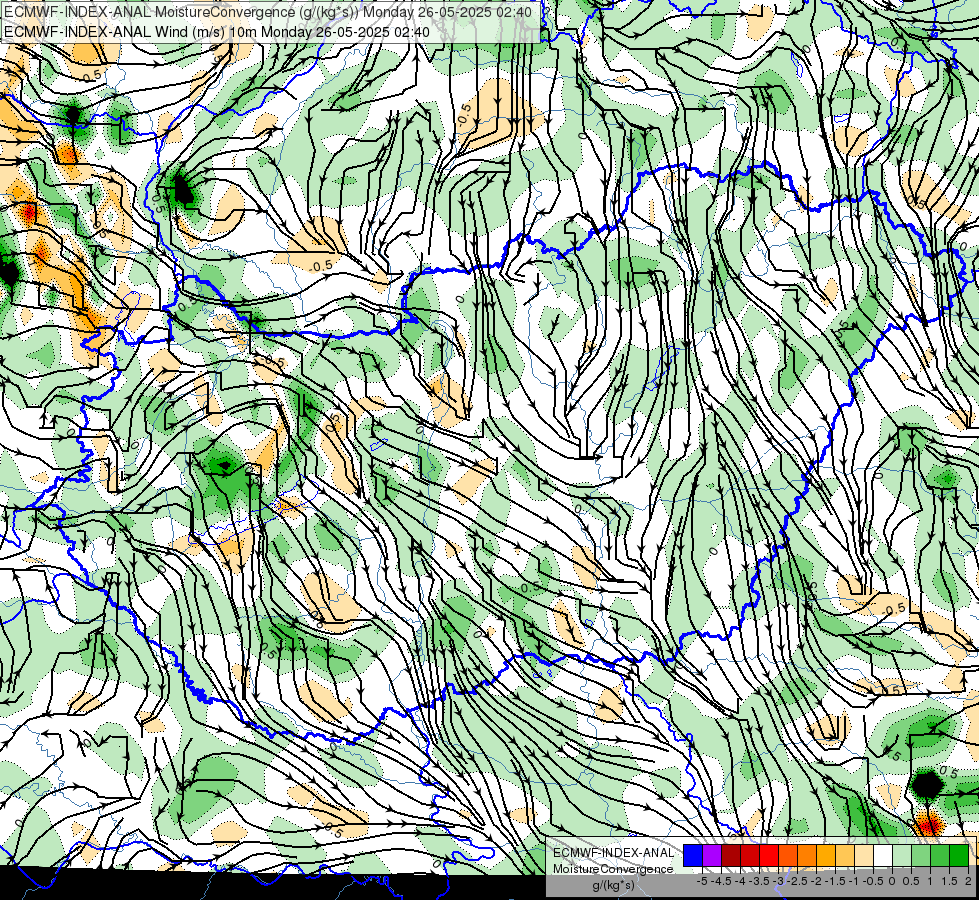Click the 'g/(kg*s)' unit under legend
The height and width of the screenshot is (900, 979).
point(613,886)
